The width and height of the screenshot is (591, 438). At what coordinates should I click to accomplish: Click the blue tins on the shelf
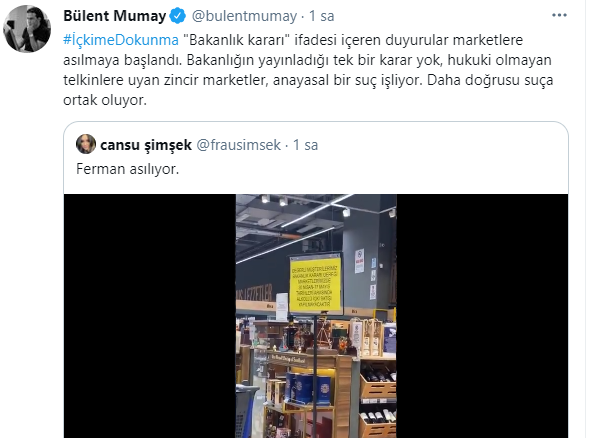308,388
